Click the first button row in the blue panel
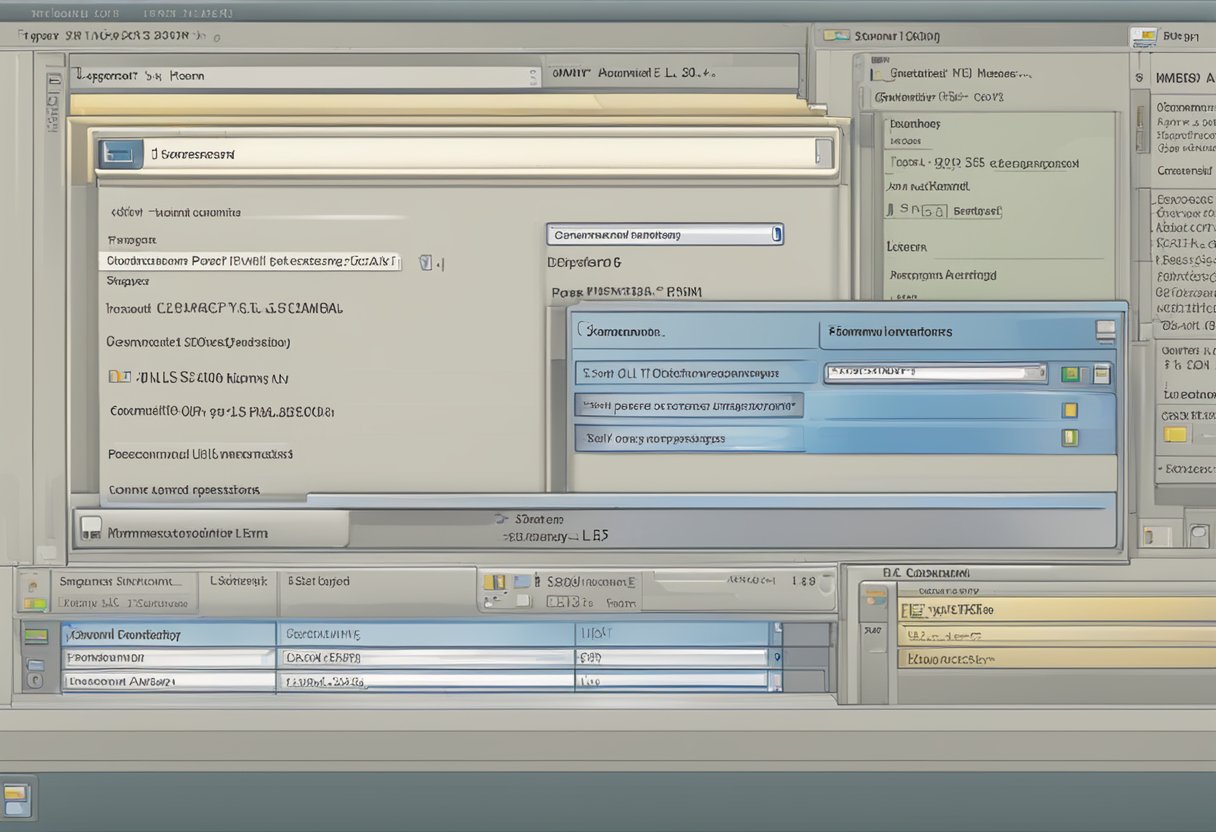Viewport: 1216px width, 832px height. point(696,373)
